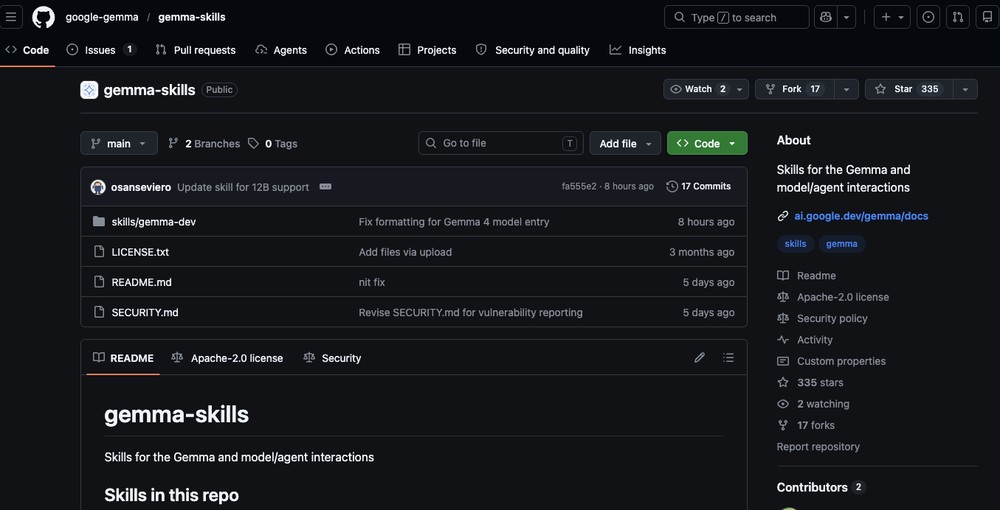Expand commit details ellipsis button
Screen dimensions: 1000x510
click(325, 187)
